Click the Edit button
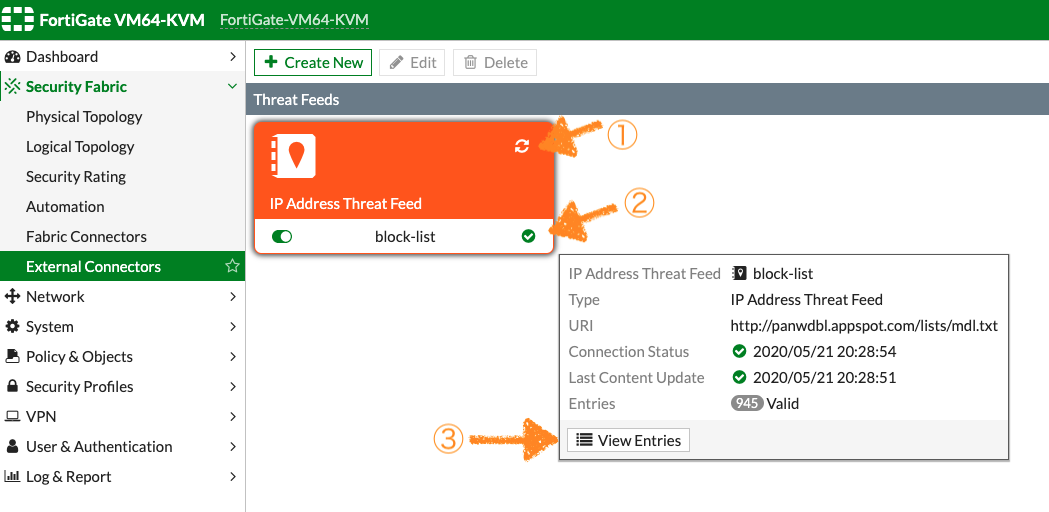Image resolution: width=1049 pixels, height=512 pixels. point(412,62)
